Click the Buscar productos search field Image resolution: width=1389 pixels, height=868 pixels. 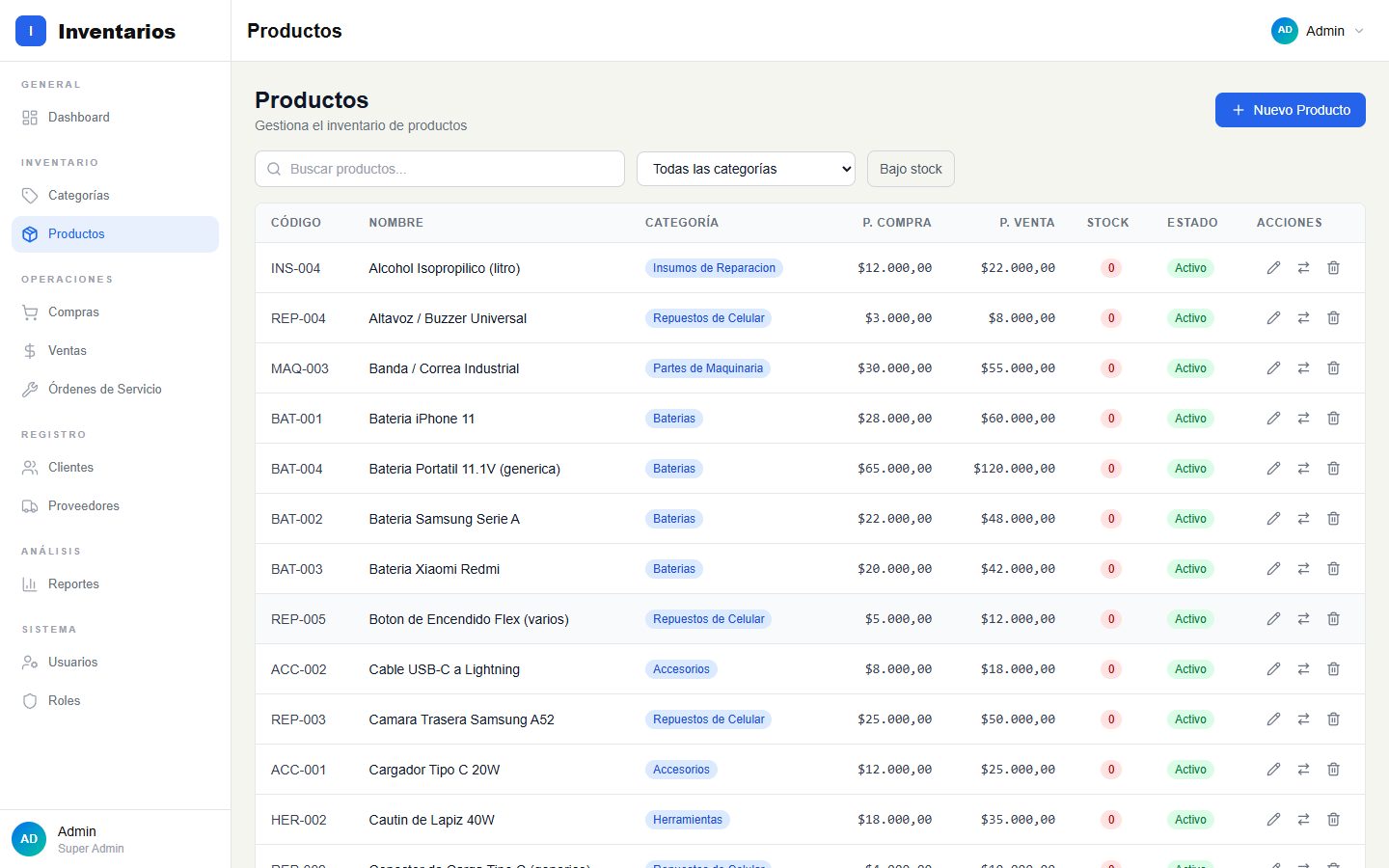tap(440, 169)
